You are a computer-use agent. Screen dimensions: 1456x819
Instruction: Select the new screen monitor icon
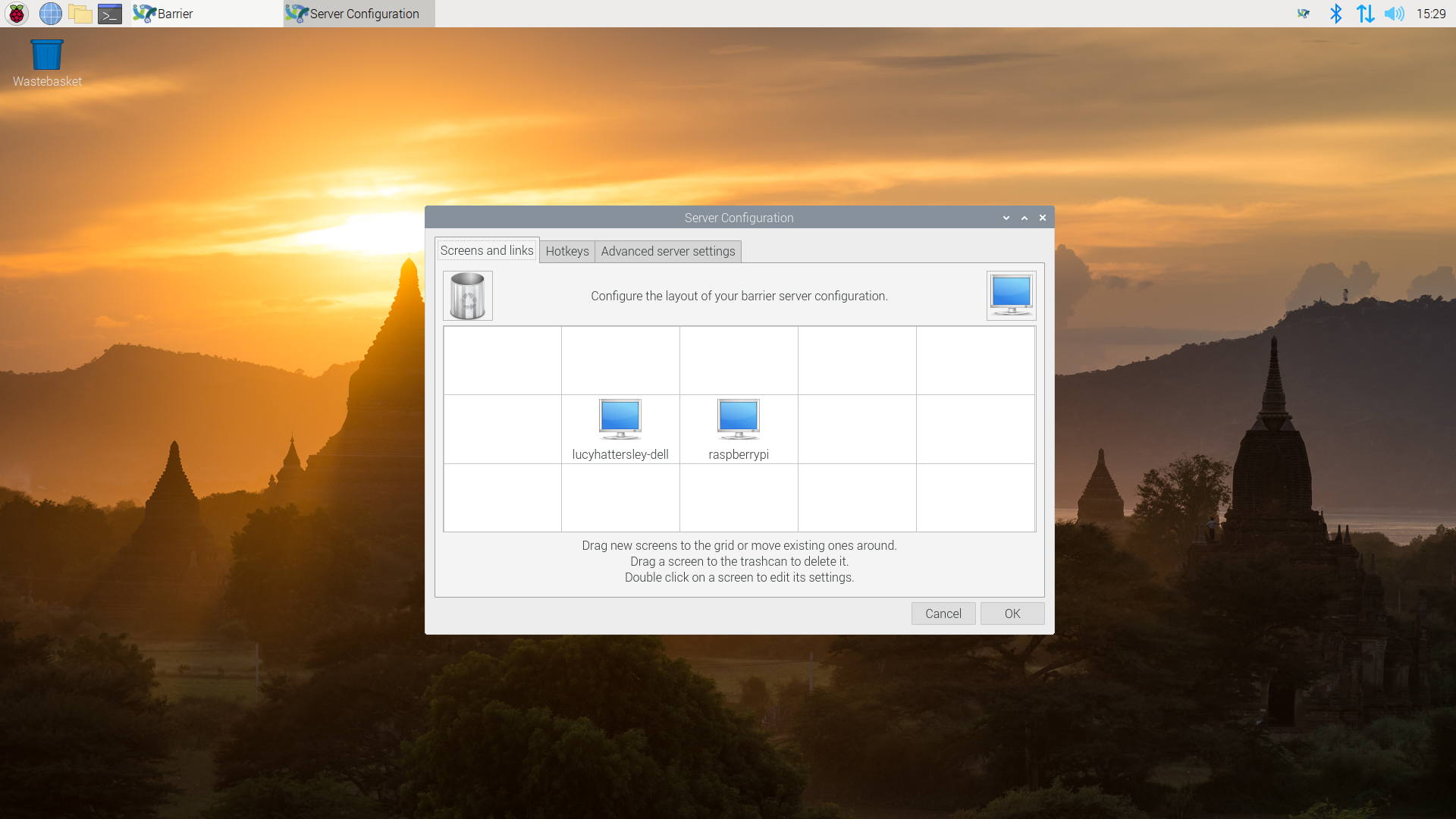[1011, 295]
